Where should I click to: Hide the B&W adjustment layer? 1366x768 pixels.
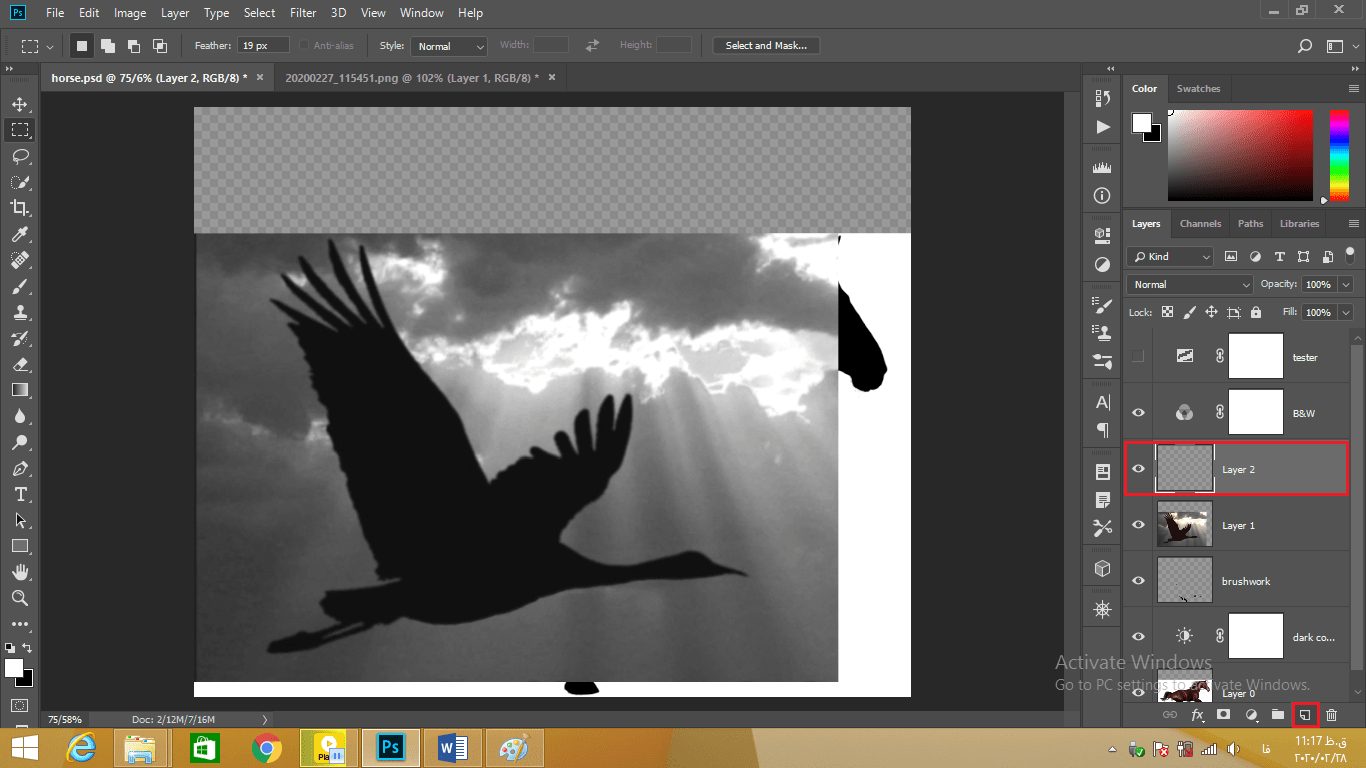[x=1138, y=413]
